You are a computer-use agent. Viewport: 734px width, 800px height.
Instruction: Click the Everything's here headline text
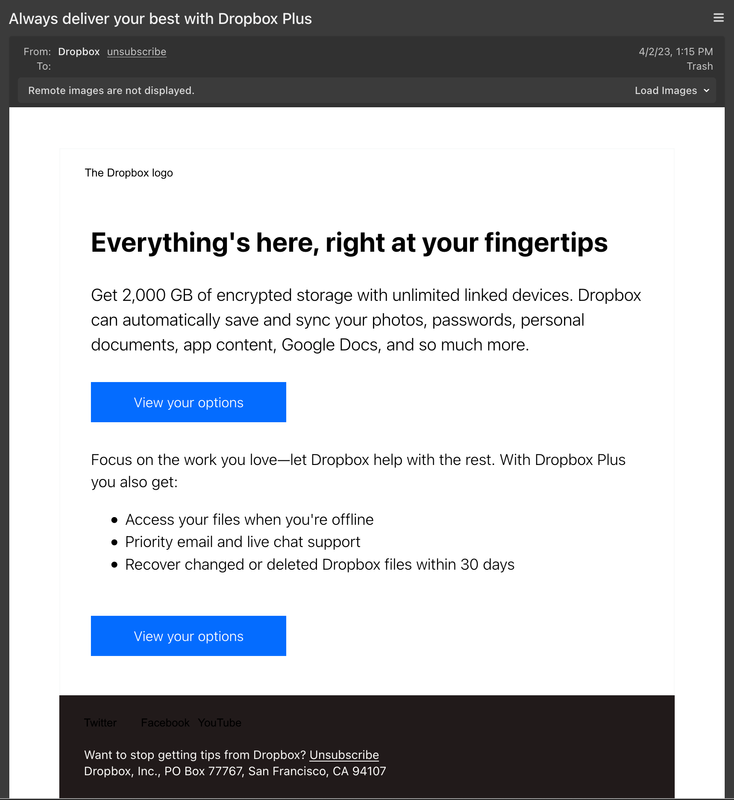(x=349, y=243)
